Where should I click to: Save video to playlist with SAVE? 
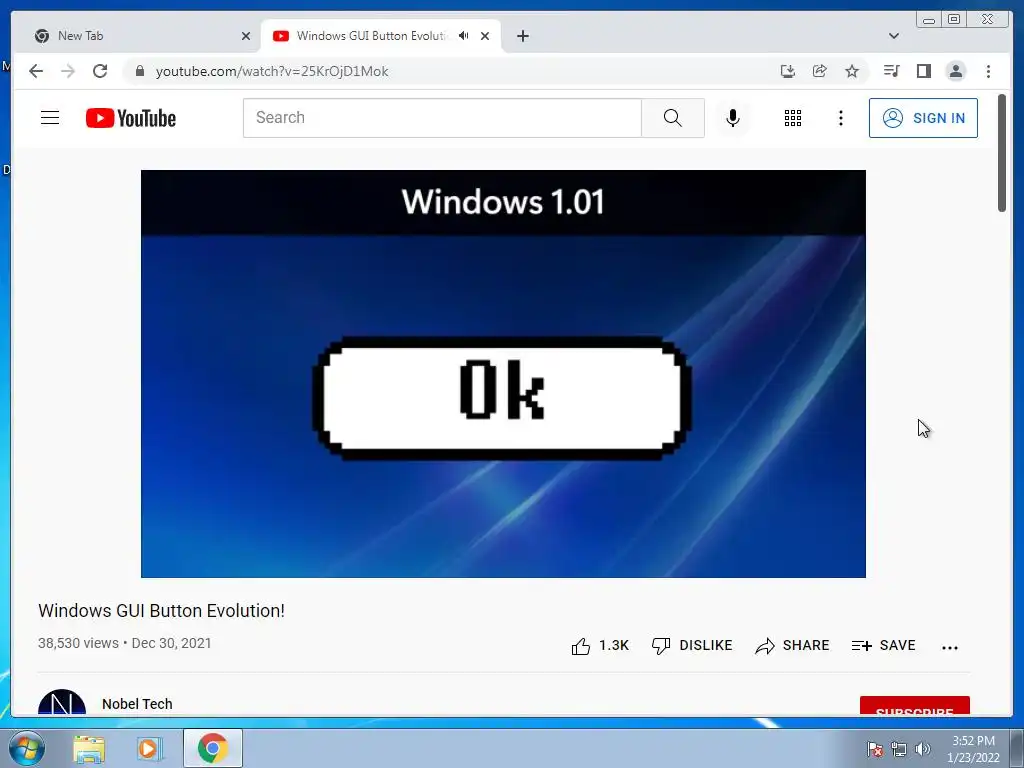[x=884, y=645]
